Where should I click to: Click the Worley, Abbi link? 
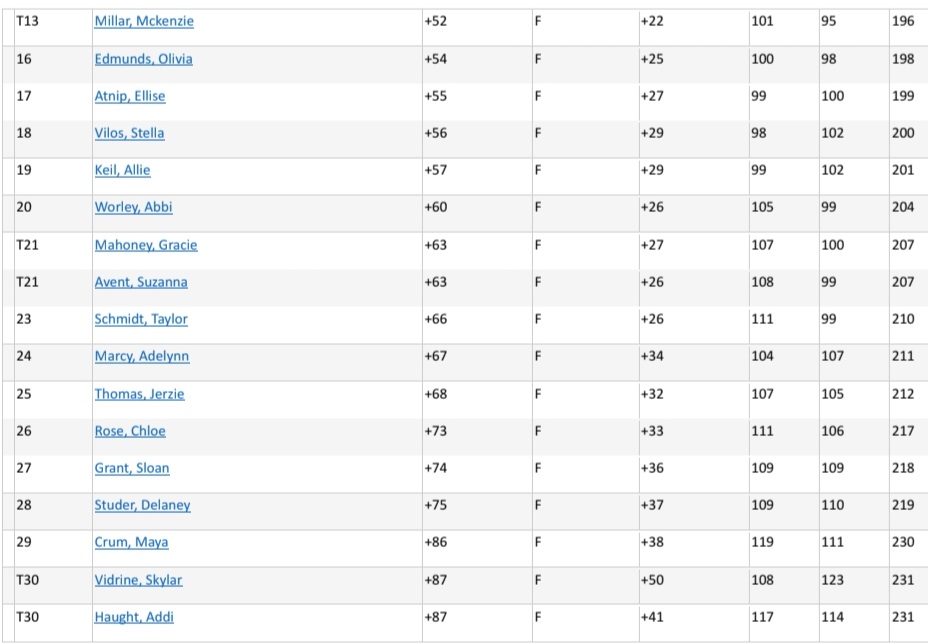tap(133, 207)
